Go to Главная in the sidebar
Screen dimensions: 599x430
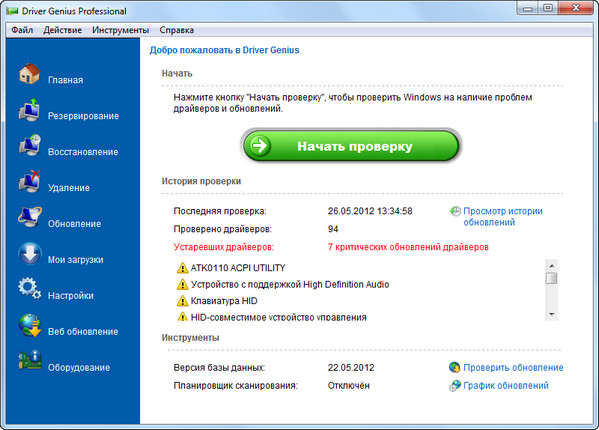[x=66, y=80]
